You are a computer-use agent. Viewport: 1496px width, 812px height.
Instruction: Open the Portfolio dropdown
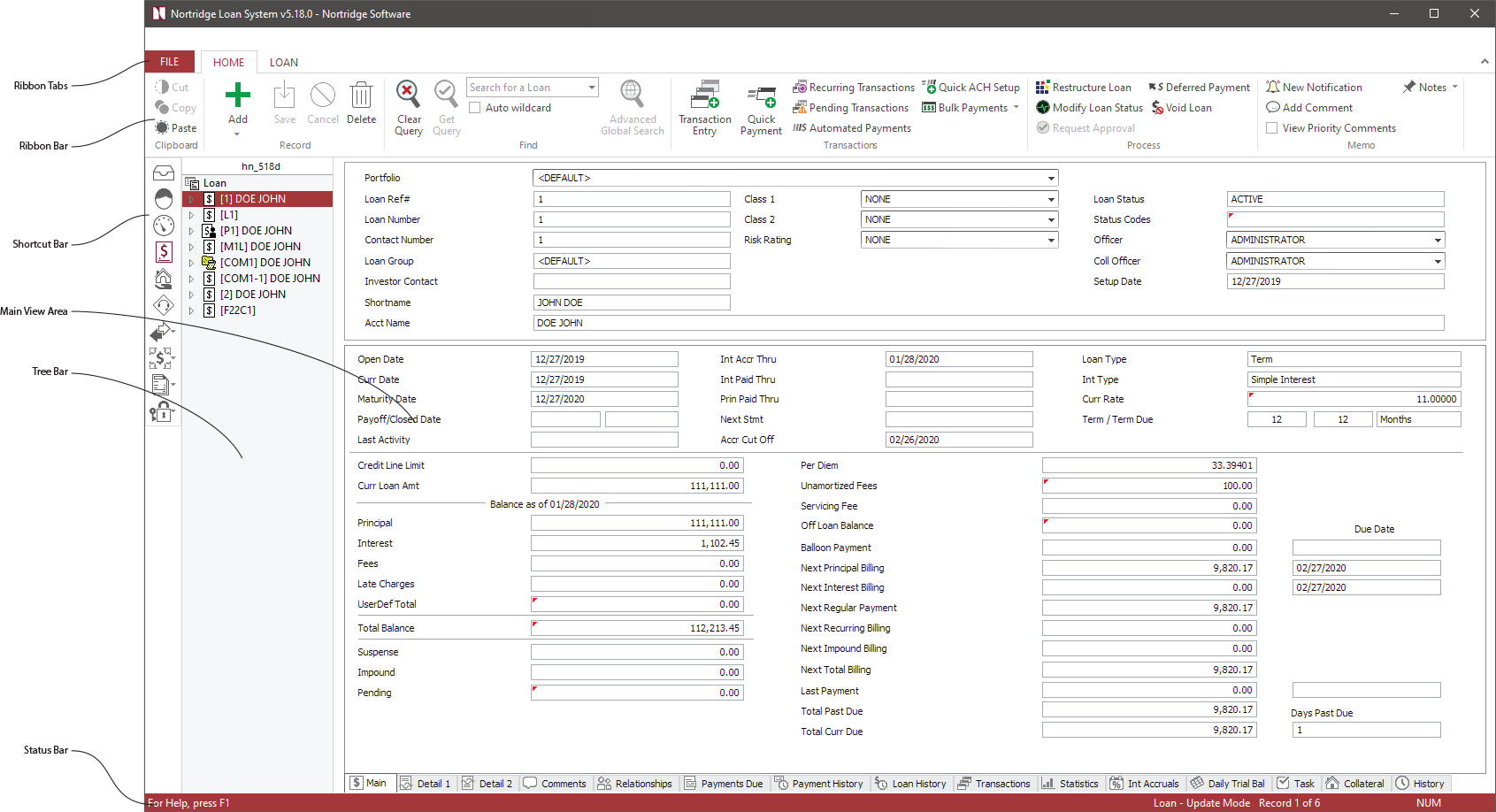coord(1050,178)
